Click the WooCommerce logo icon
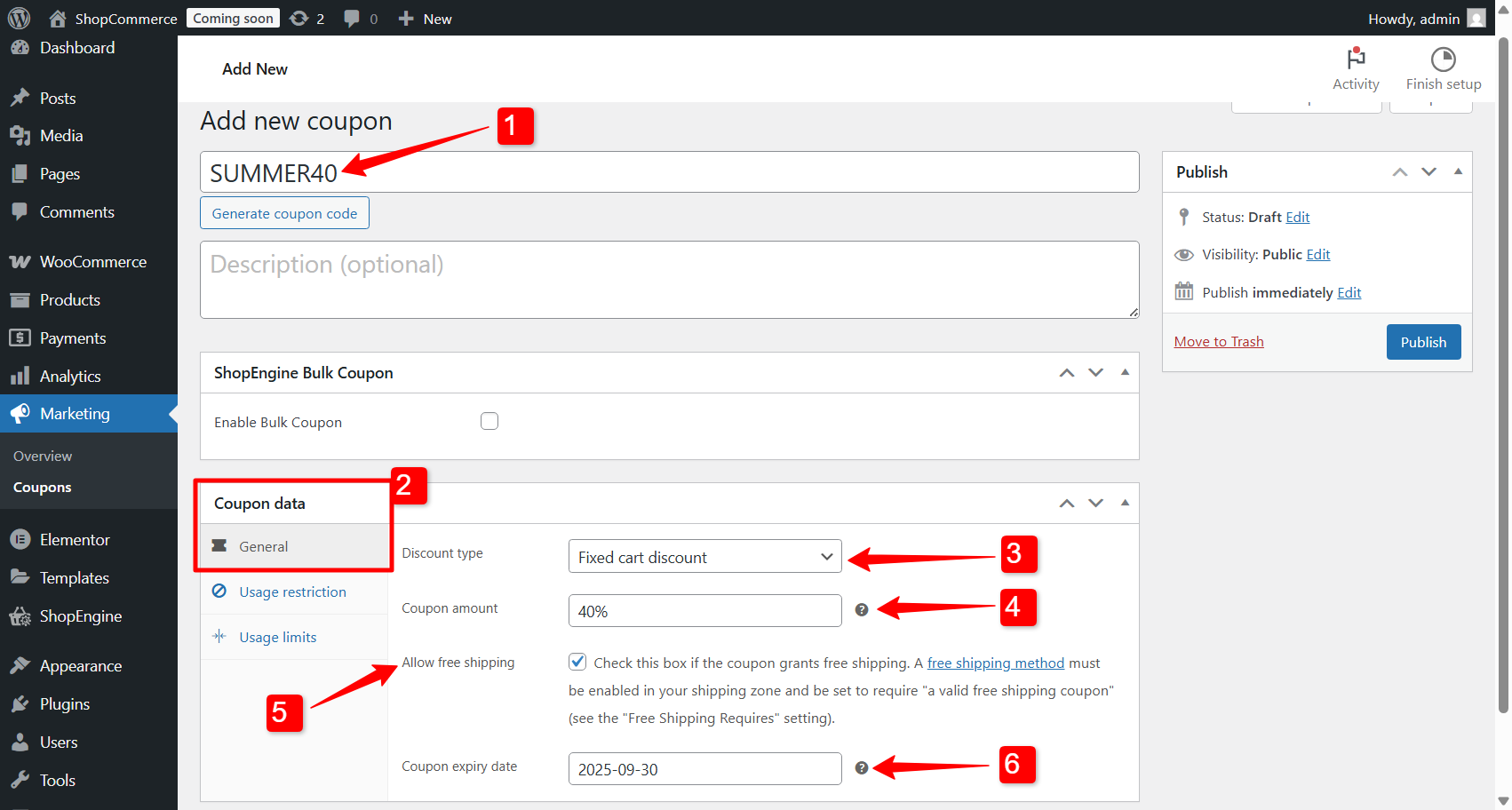Viewport: 1512px width, 810px height. pyautogui.click(x=20, y=262)
